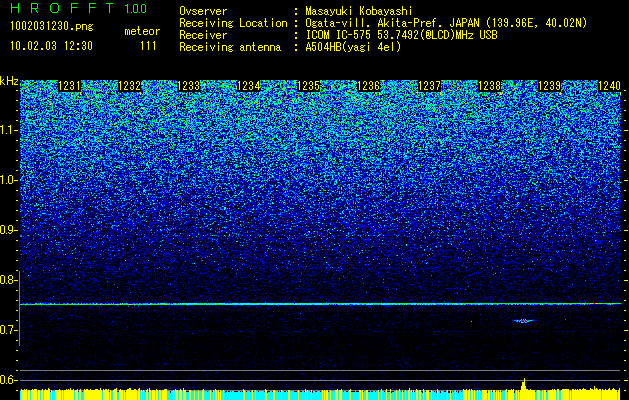
Task: Click the 1235 time marker
Action: pos(308,86)
